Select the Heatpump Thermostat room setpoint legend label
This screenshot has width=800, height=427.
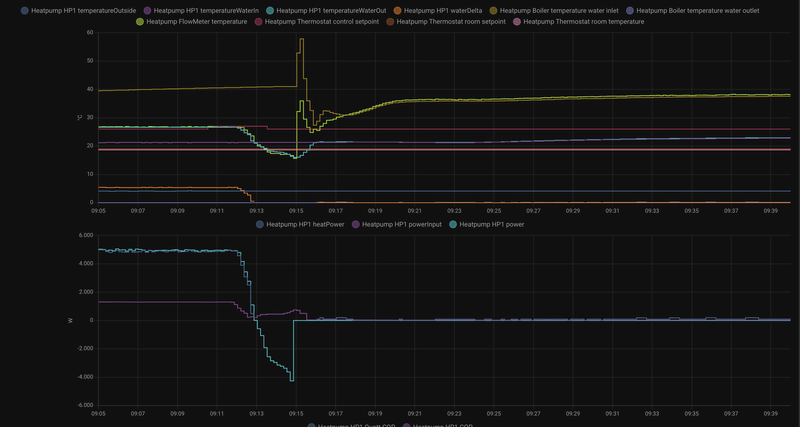pyautogui.click(x=451, y=21)
